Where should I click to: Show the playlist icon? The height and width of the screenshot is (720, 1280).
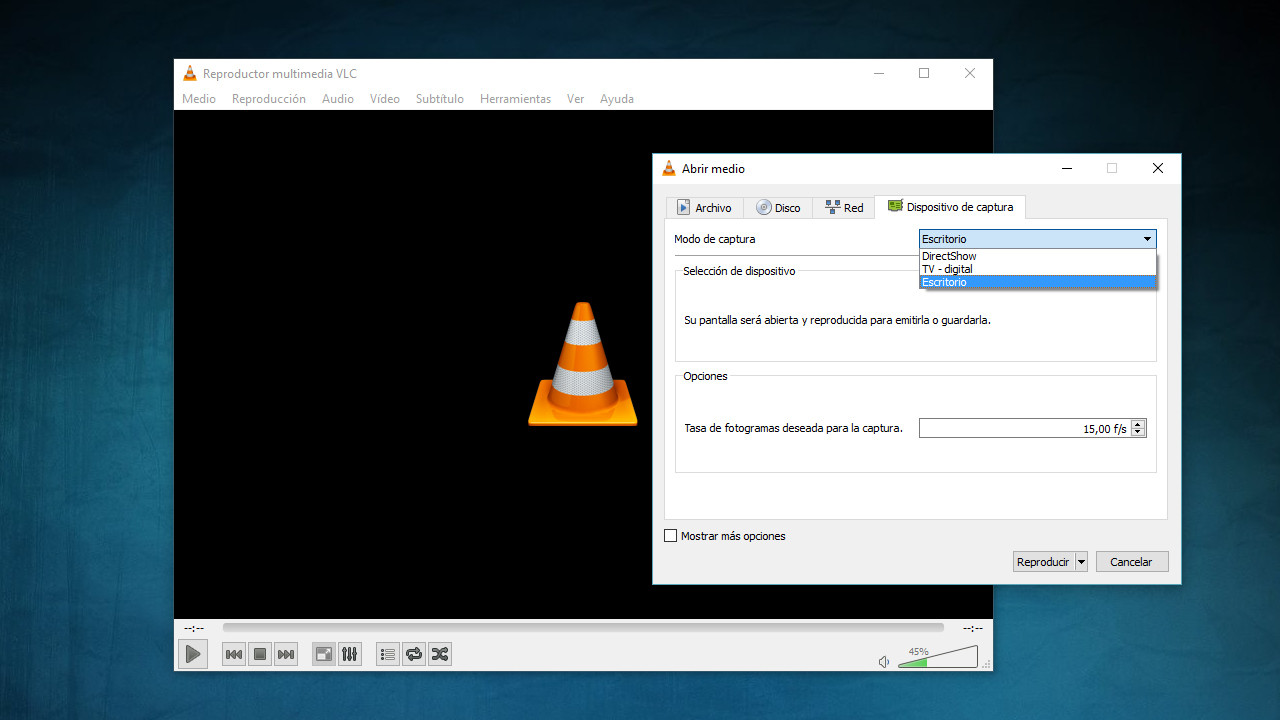[x=387, y=653]
